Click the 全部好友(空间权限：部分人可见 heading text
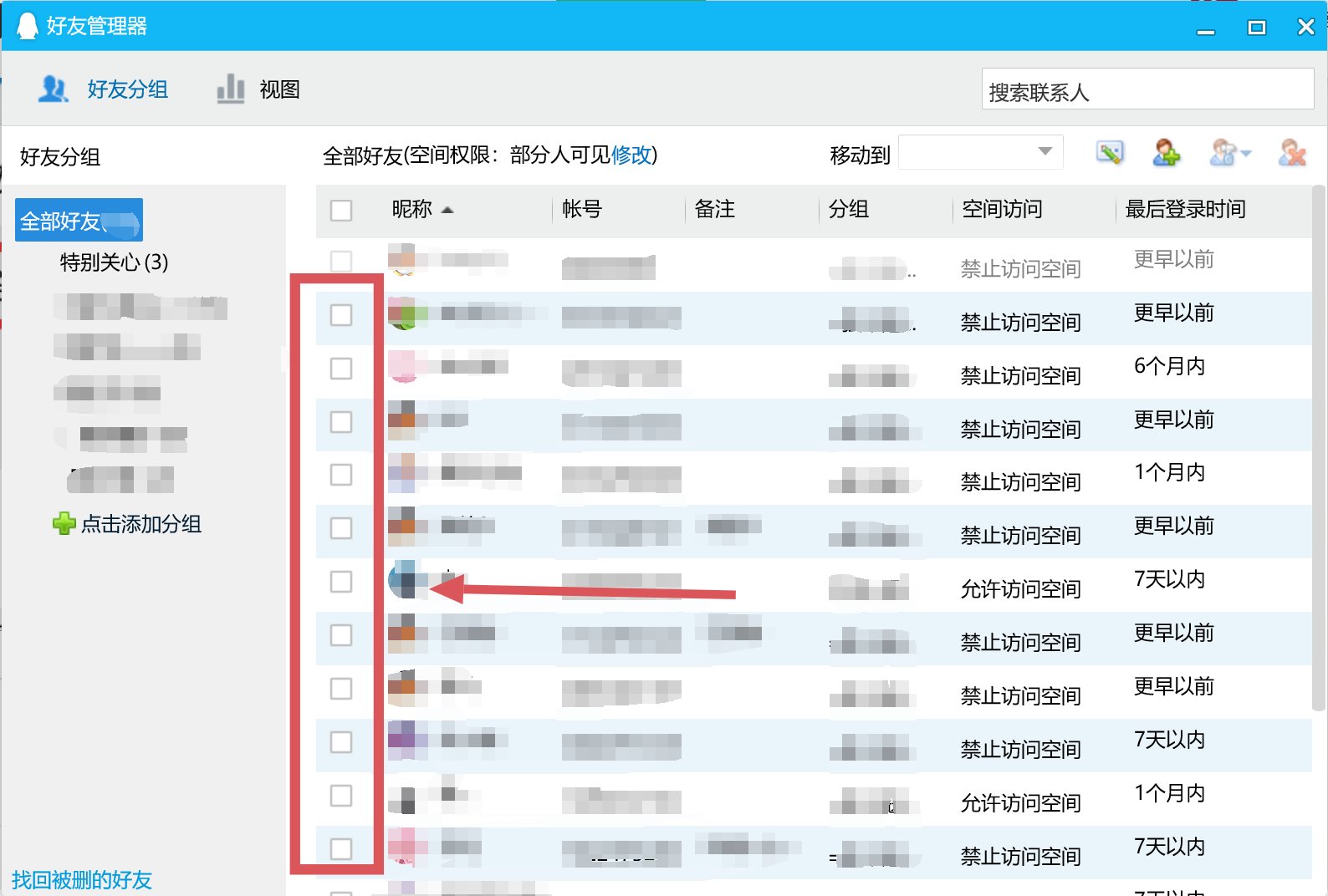 pyautogui.click(x=465, y=155)
